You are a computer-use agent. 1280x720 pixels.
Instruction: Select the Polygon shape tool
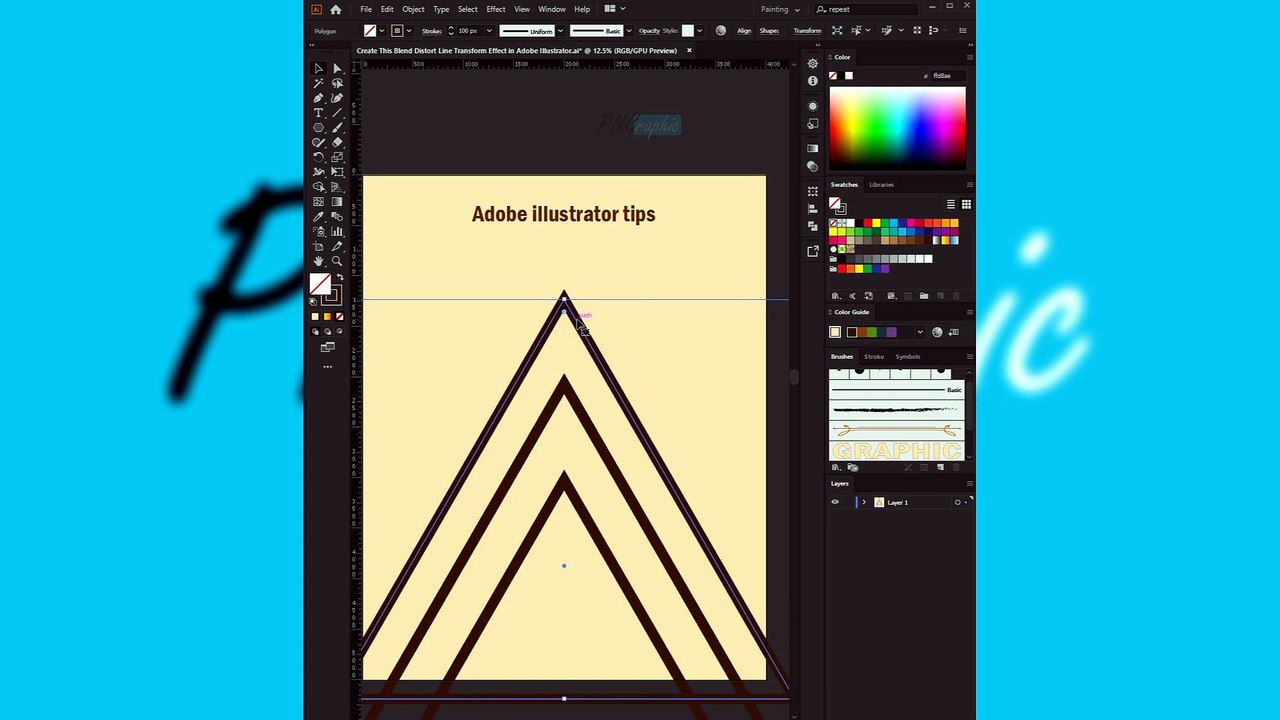click(318, 128)
